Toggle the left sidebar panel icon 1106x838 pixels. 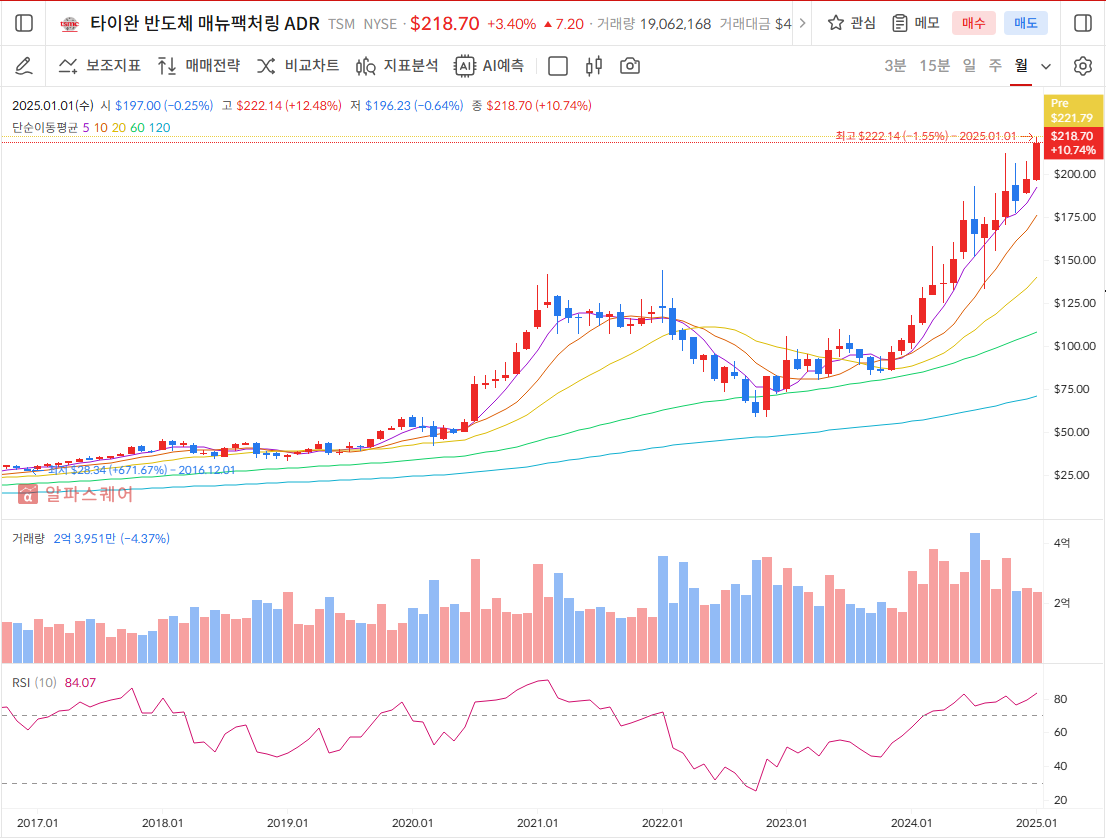pos(24,23)
